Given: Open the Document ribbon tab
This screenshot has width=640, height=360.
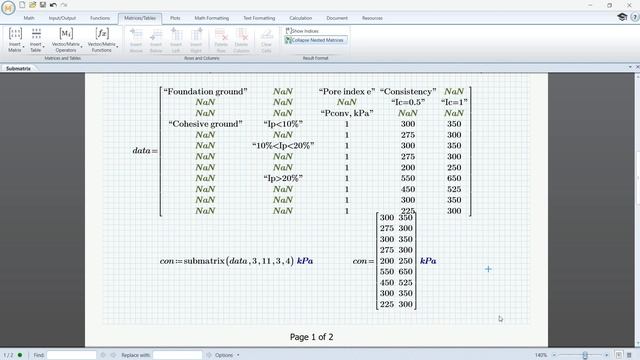Looking at the screenshot, I should (337, 18).
